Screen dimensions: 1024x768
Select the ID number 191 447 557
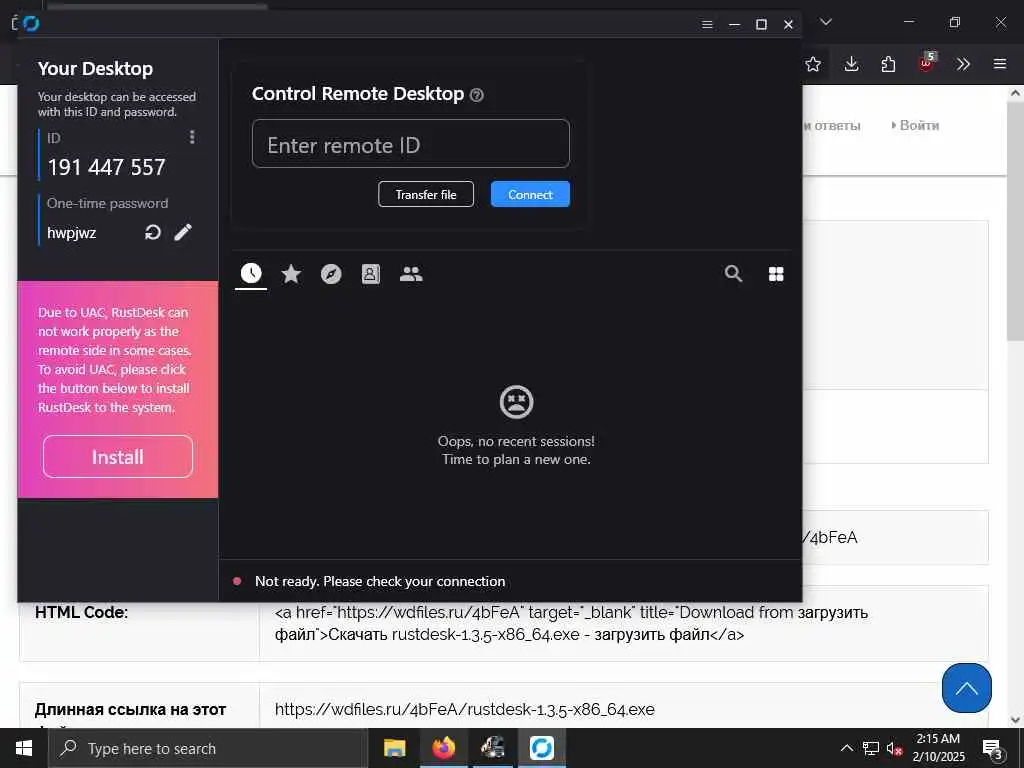click(106, 167)
